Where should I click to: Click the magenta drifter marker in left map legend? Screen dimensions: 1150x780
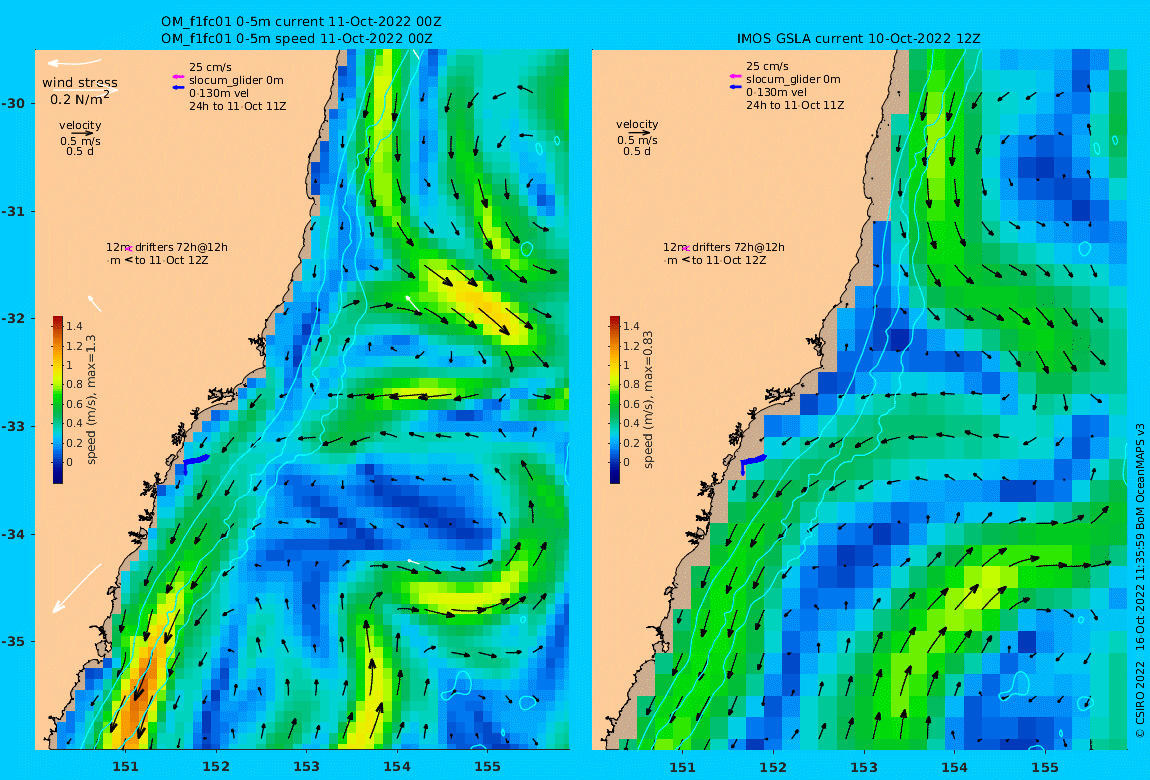(x=128, y=249)
